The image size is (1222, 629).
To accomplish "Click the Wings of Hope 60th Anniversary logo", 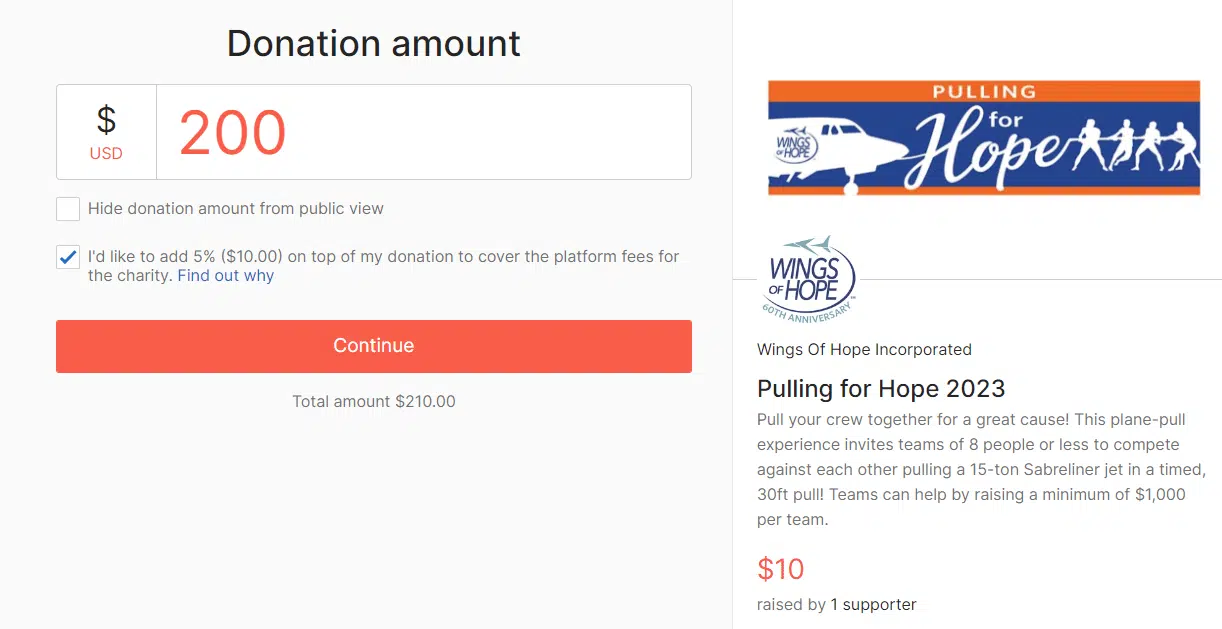I will (x=812, y=278).
